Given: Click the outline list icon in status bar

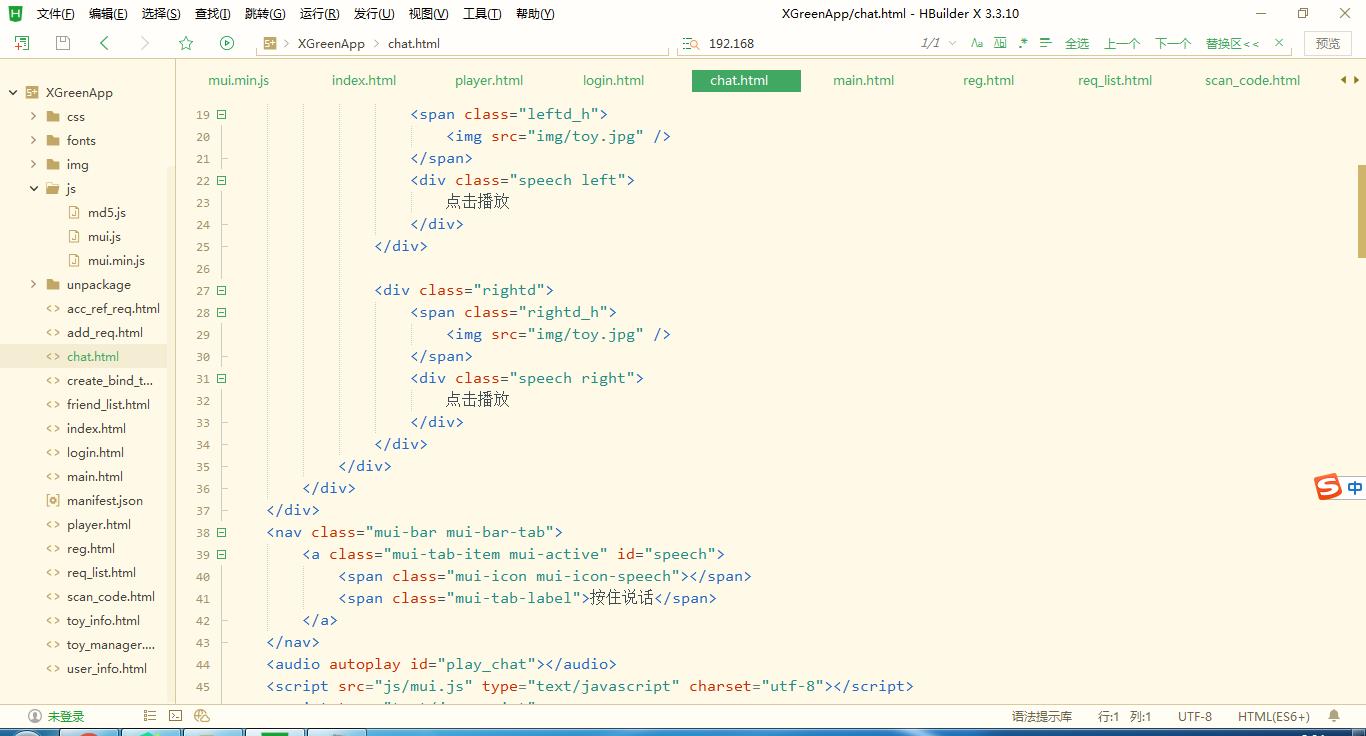Looking at the screenshot, I should [150, 716].
